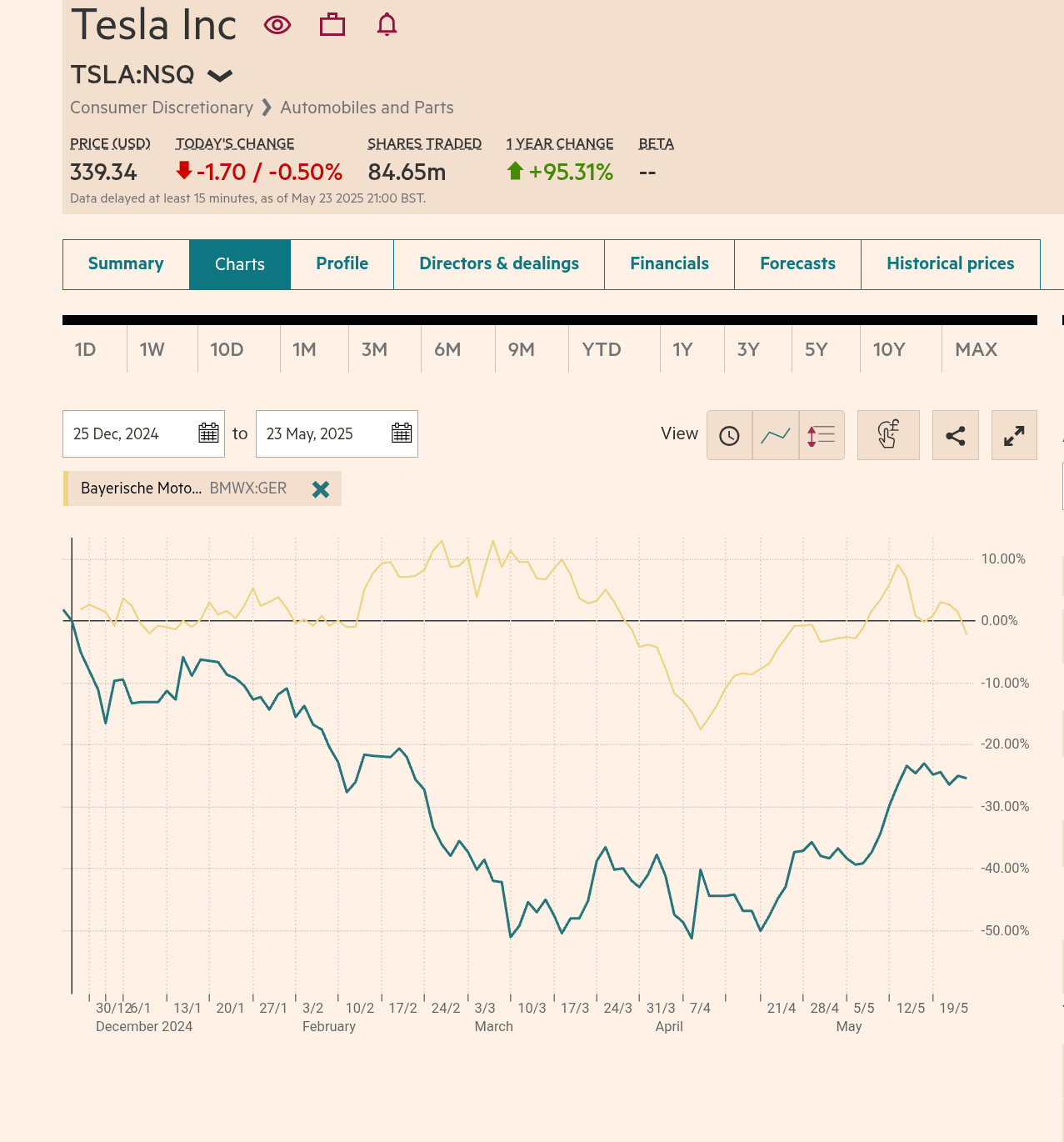Share the chart using the share icon
Image resolution: width=1064 pixels, height=1142 pixels.
[955, 434]
